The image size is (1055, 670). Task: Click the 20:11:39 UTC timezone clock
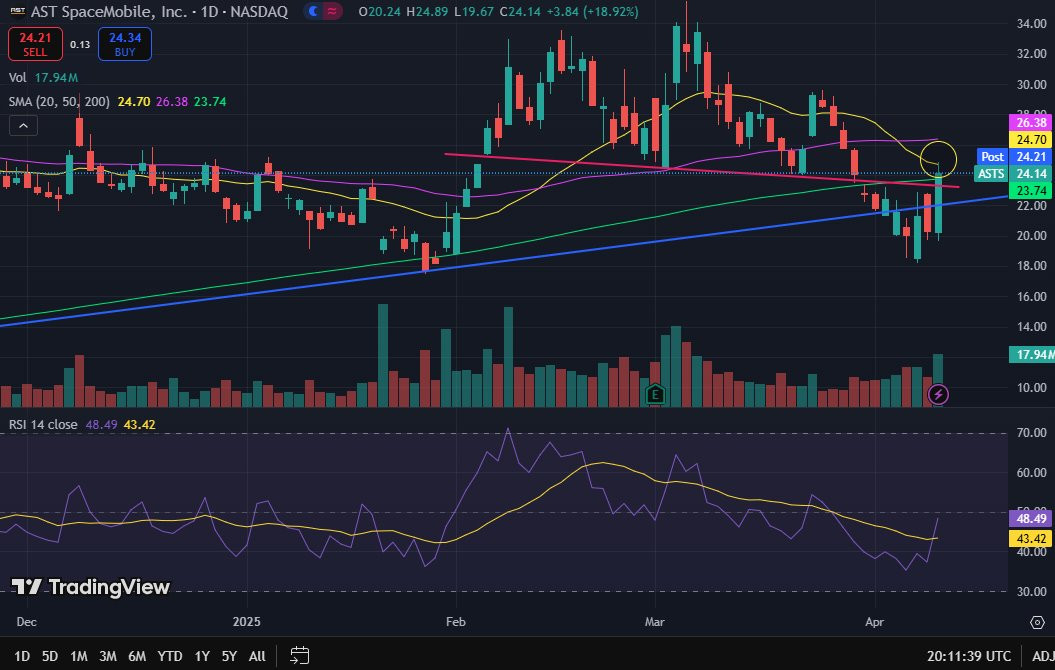coord(969,656)
